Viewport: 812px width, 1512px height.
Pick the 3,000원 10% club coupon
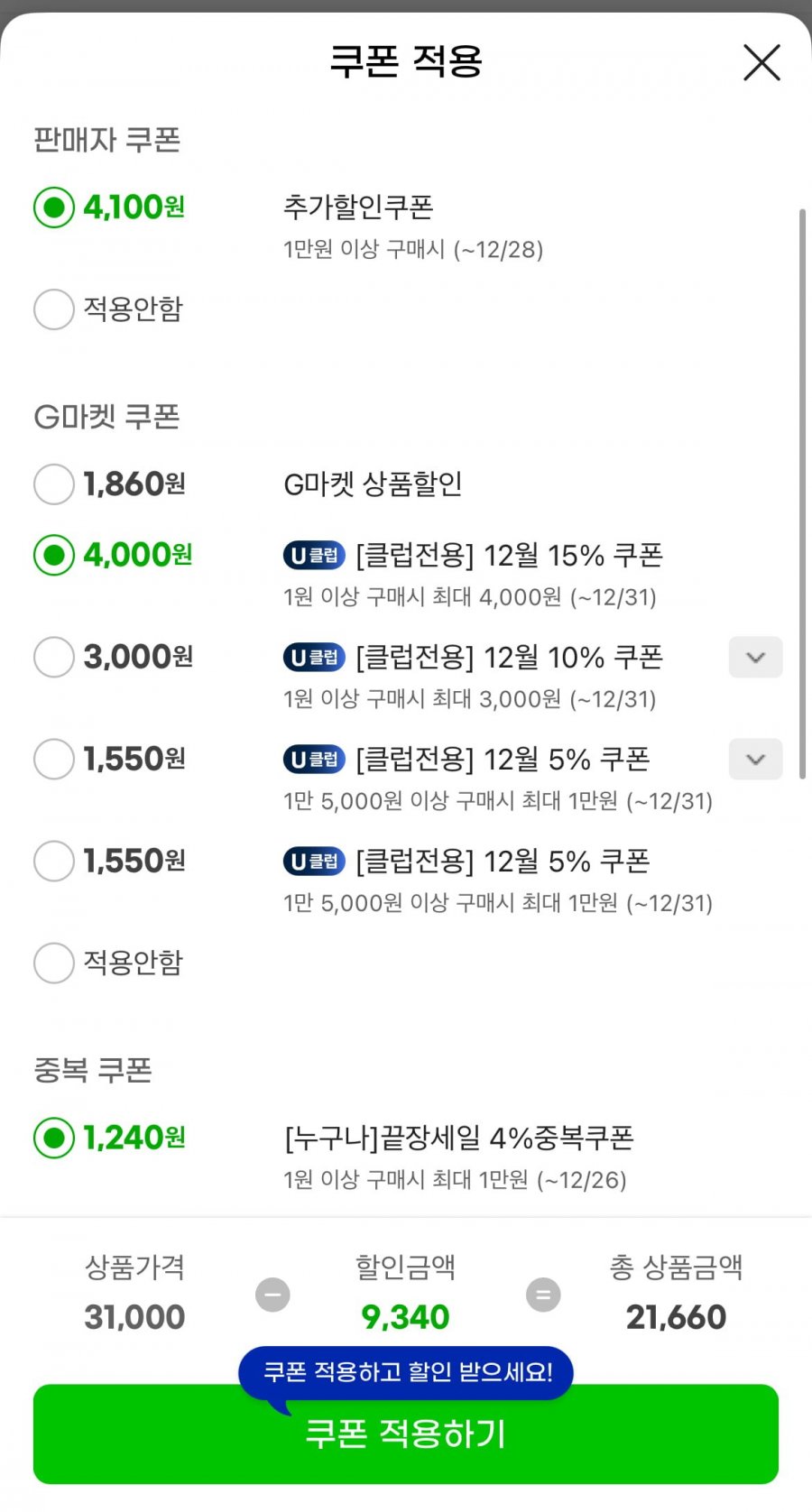click(54, 657)
